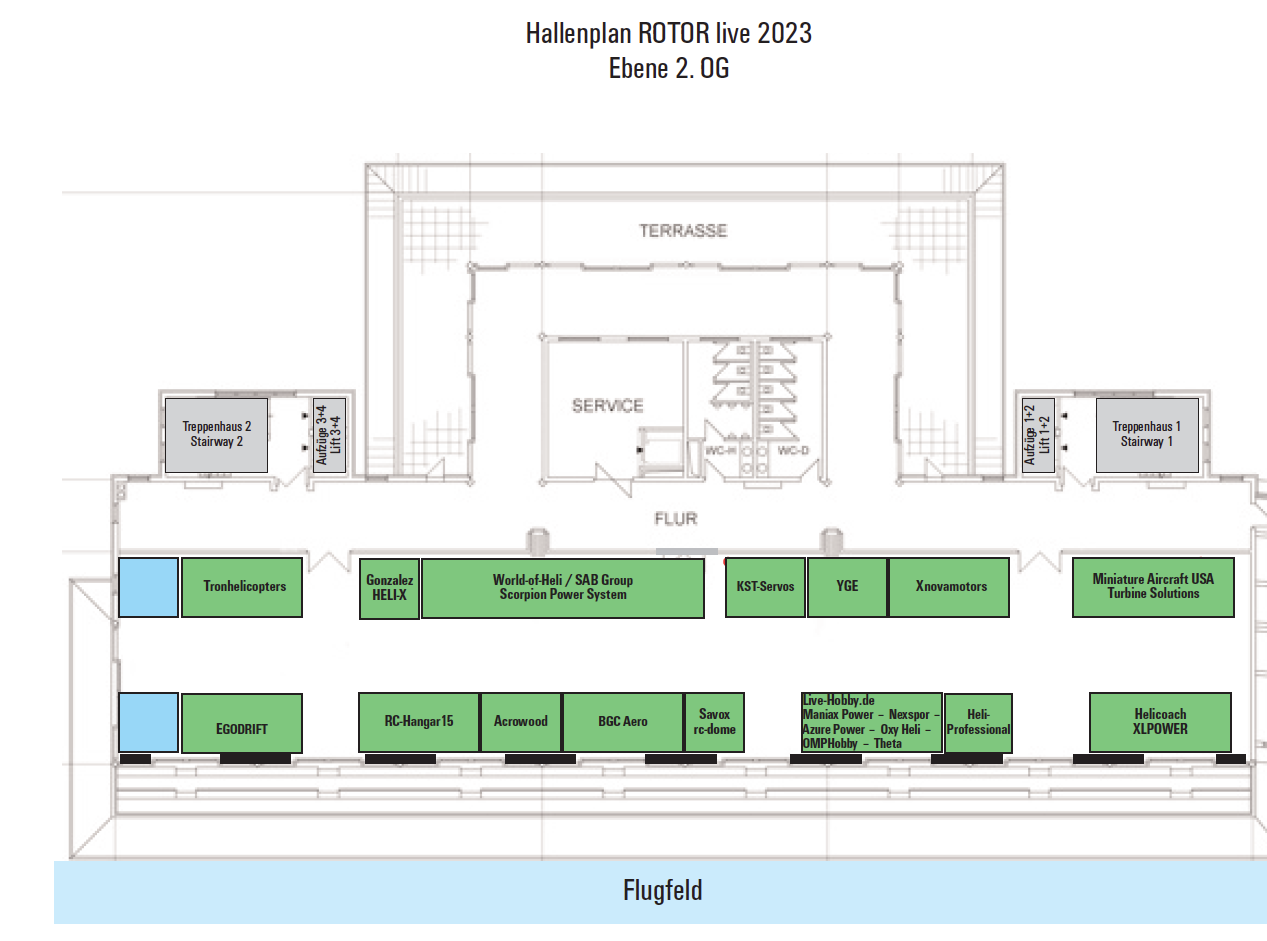Click the KST-Servos booth
Screen dimensions: 1267x941
coord(765,587)
